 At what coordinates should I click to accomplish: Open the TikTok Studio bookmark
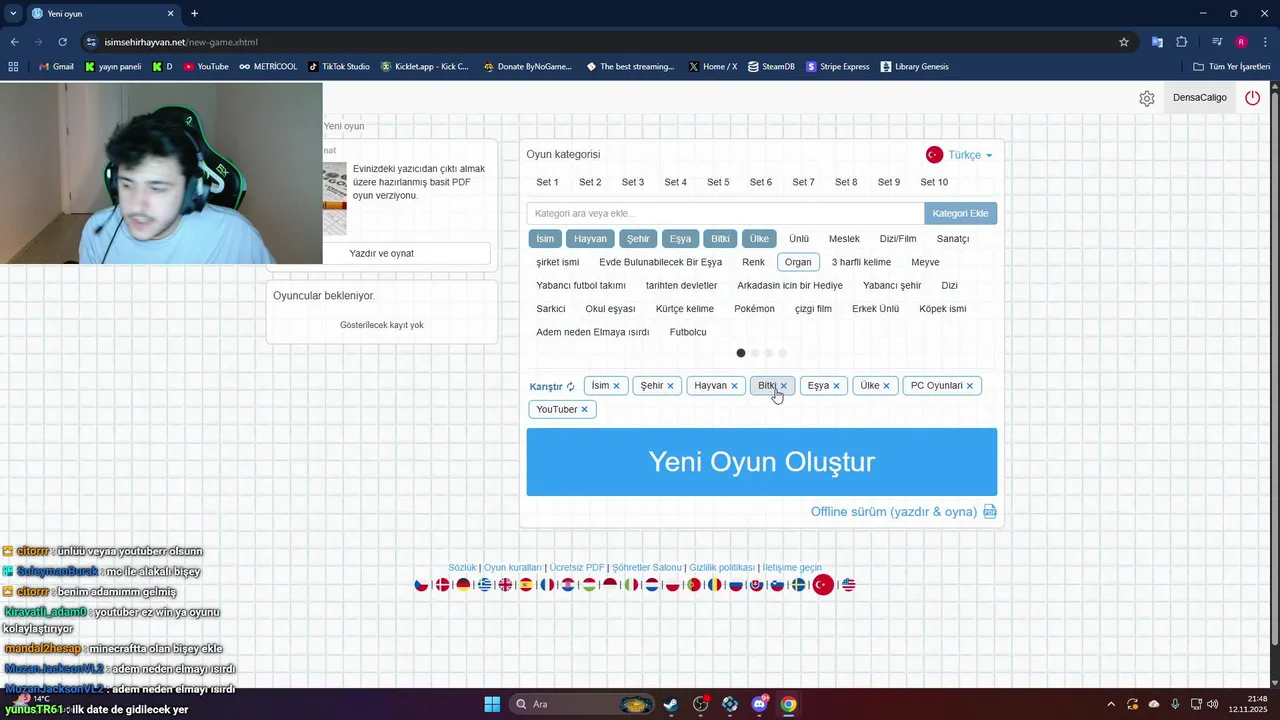point(339,67)
